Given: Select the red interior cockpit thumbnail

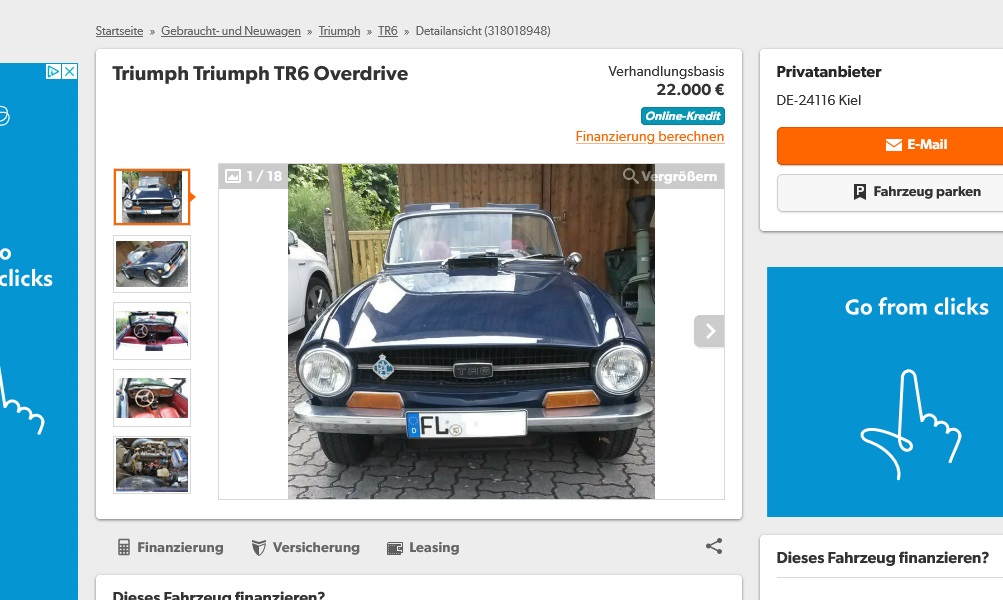Looking at the screenshot, I should pyautogui.click(x=152, y=397).
